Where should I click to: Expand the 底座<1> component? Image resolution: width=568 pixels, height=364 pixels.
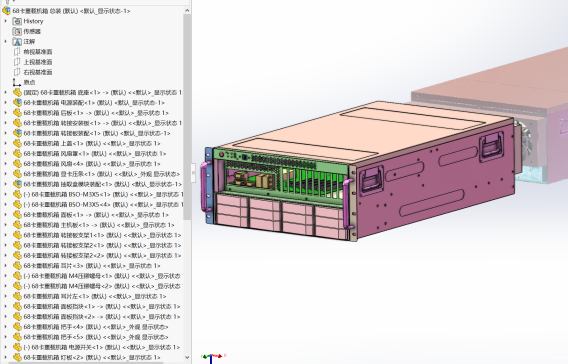click(x=5, y=93)
